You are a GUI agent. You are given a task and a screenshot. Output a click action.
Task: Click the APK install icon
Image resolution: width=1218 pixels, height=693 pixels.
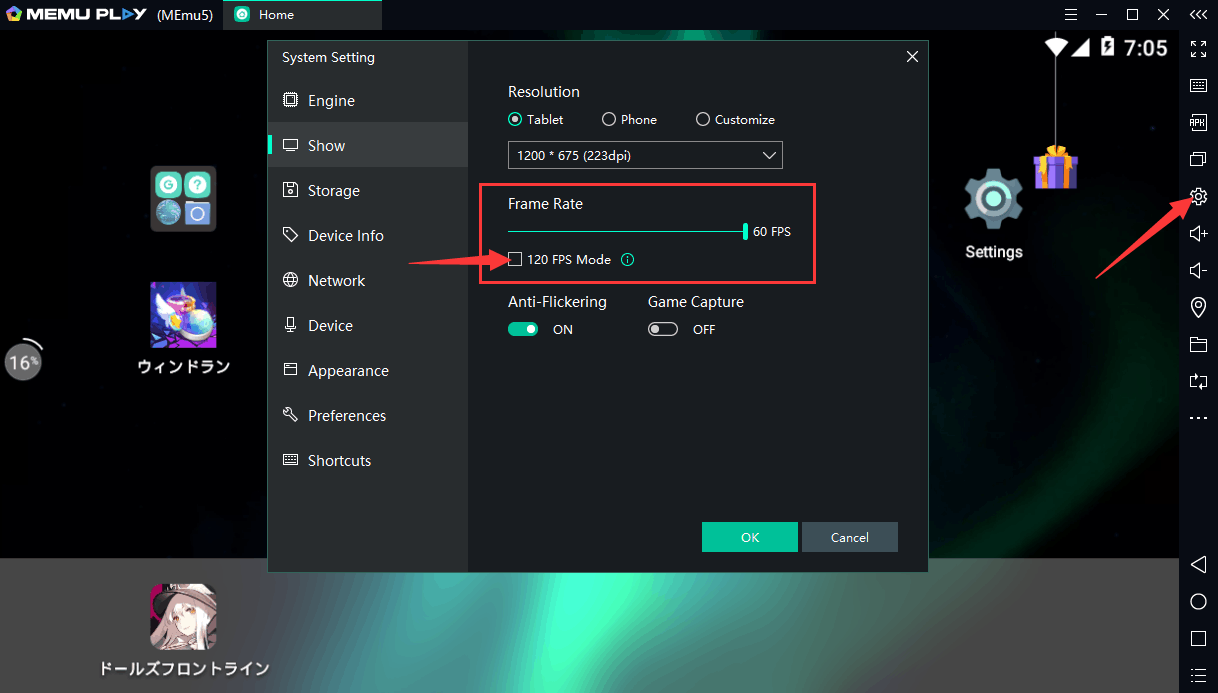coord(1198,122)
